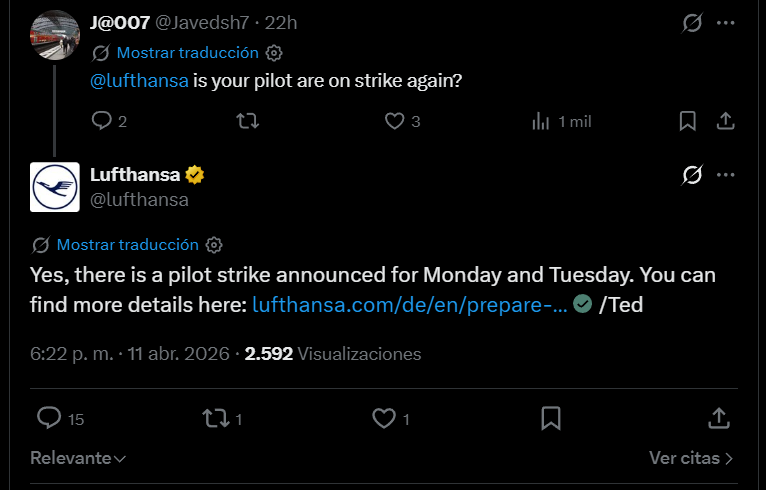Repost the J@007 tweet
The image size is (766, 490).
[247, 121]
